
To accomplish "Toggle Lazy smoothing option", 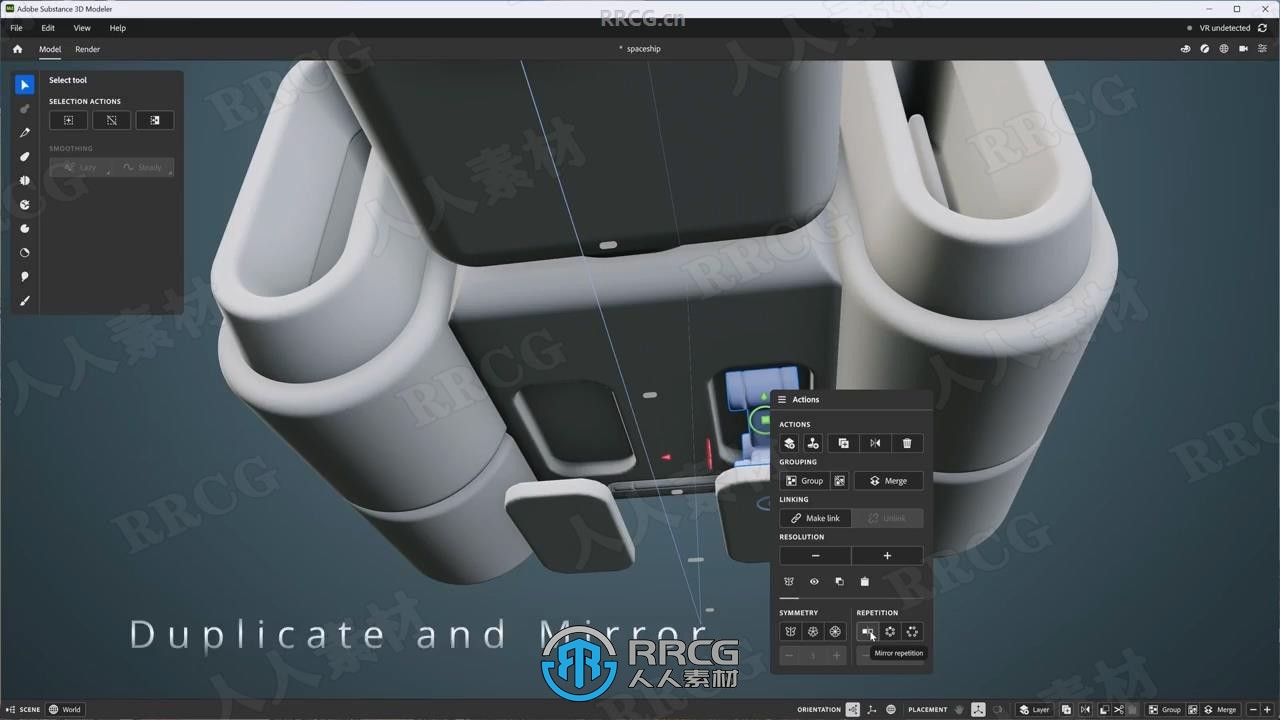I will tap(80, 168).
